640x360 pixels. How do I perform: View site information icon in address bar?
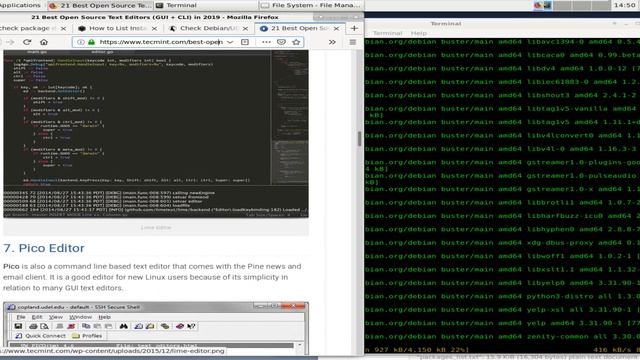click(81, 42)
